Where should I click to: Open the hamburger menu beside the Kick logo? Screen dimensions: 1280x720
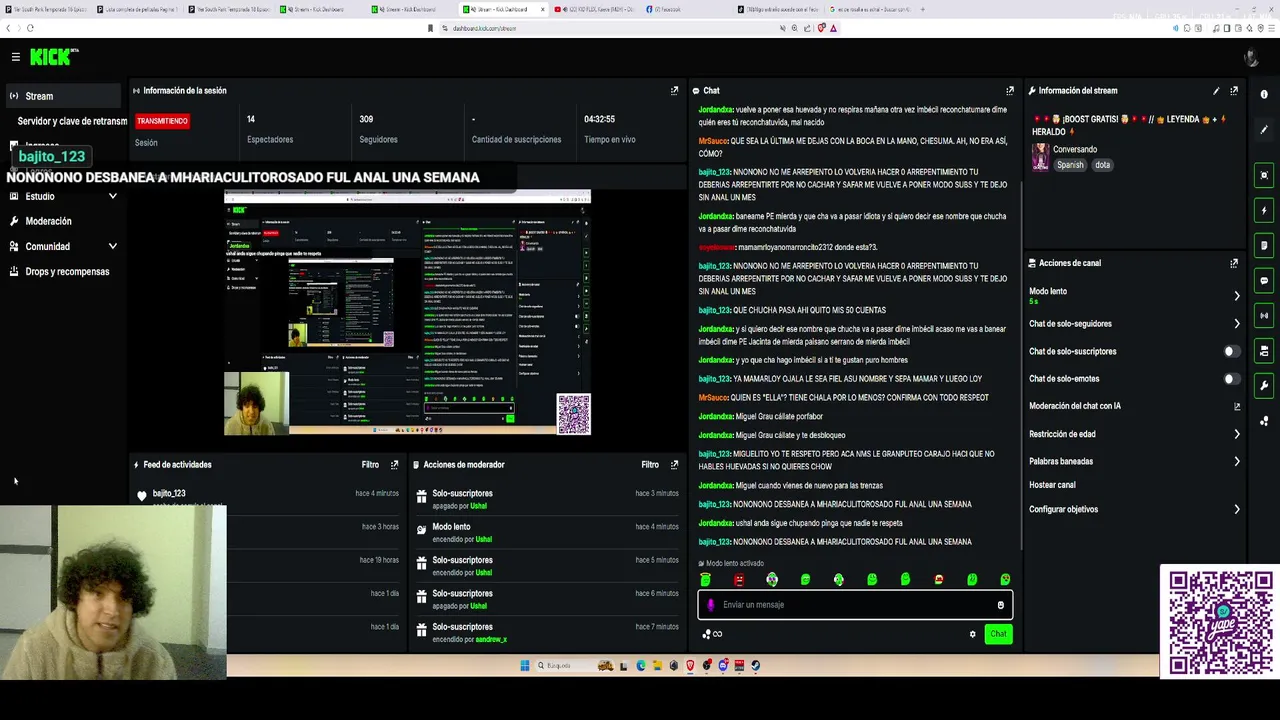[15, 57]
